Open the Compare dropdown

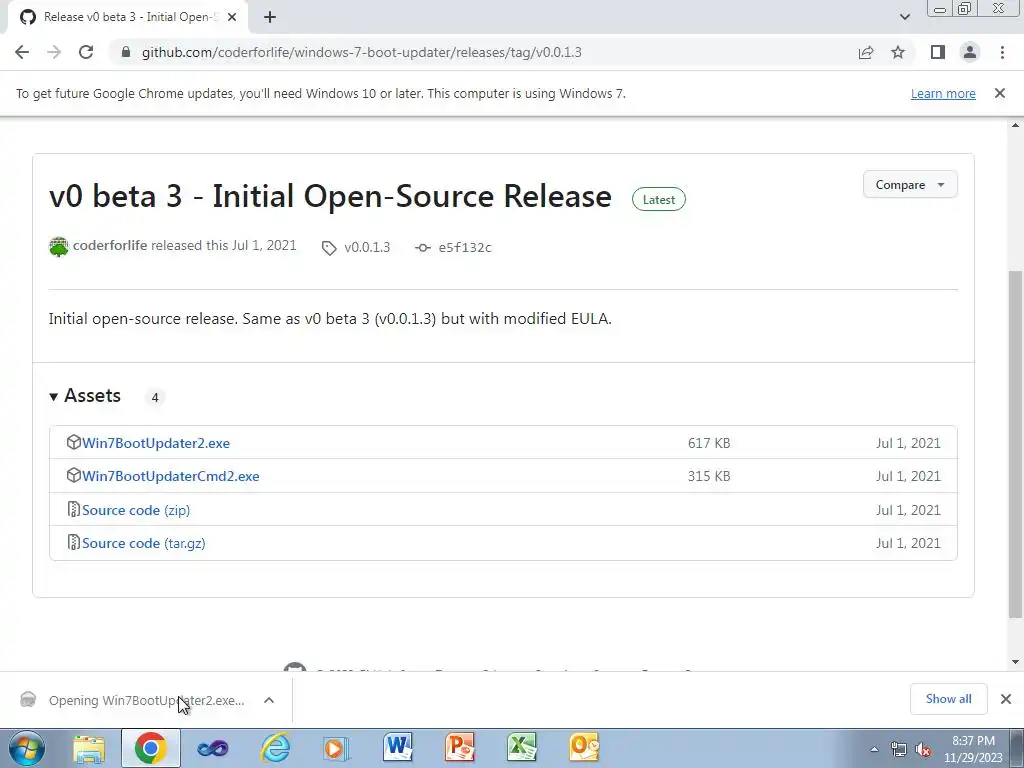910,185
